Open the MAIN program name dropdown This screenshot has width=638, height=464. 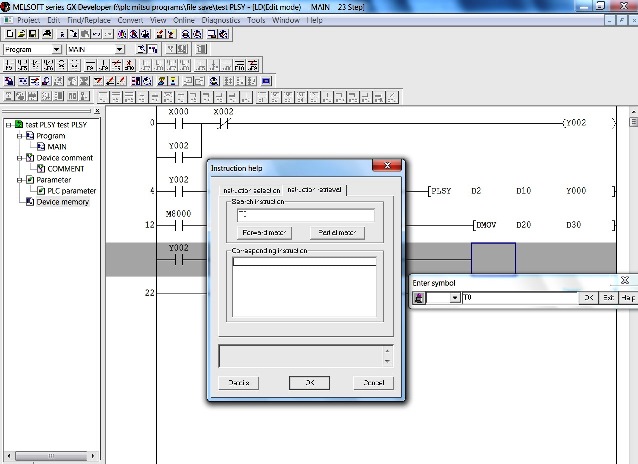click(119, 49)
